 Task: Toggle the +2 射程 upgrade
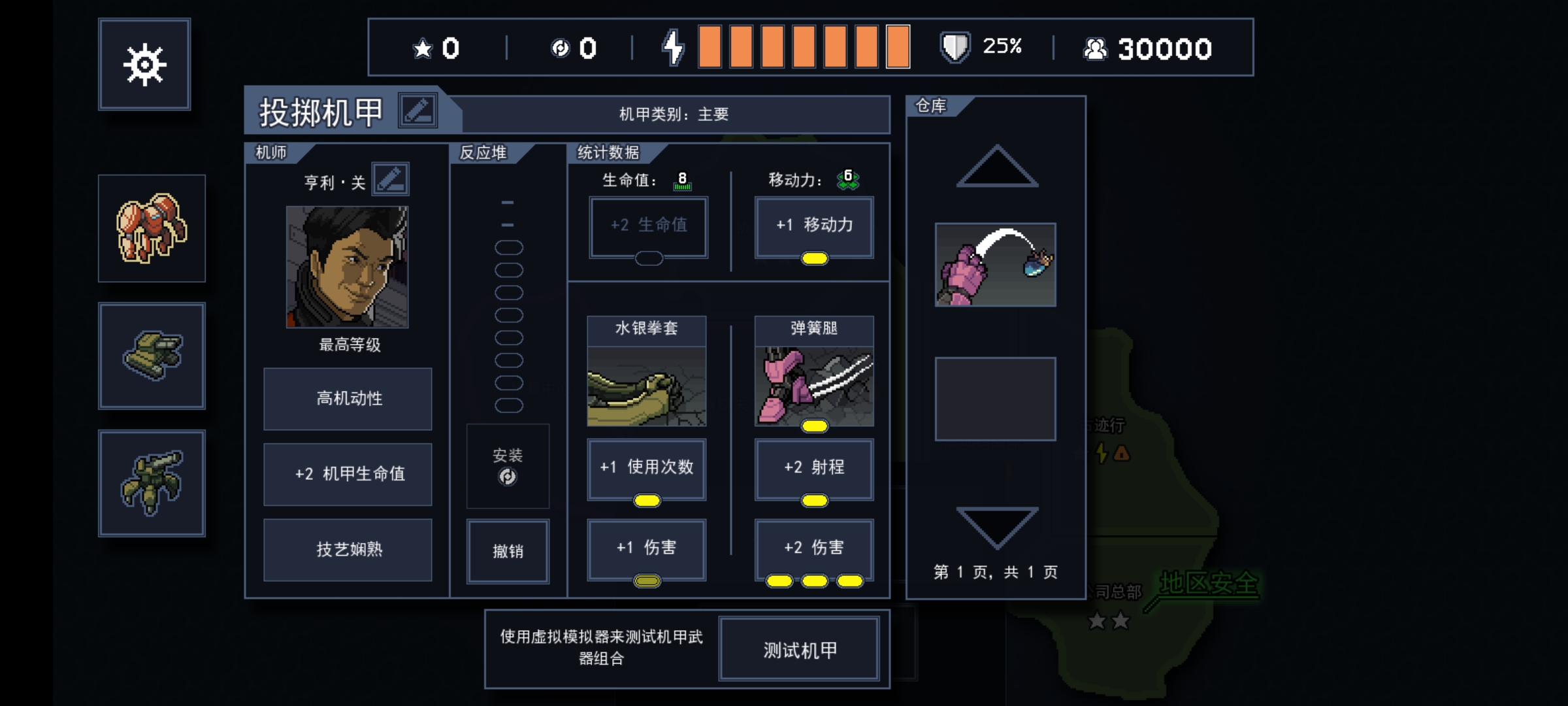[814, 469]
